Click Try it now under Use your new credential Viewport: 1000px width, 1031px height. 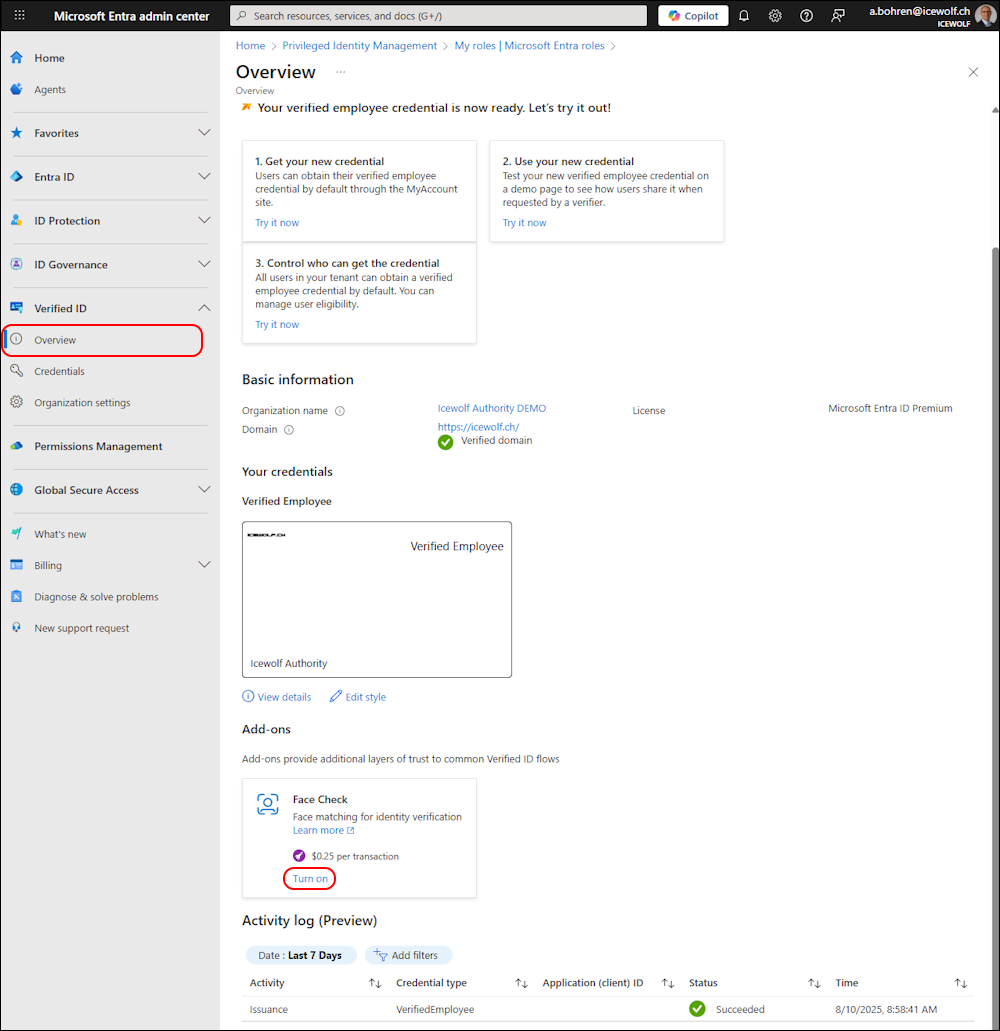524,223
